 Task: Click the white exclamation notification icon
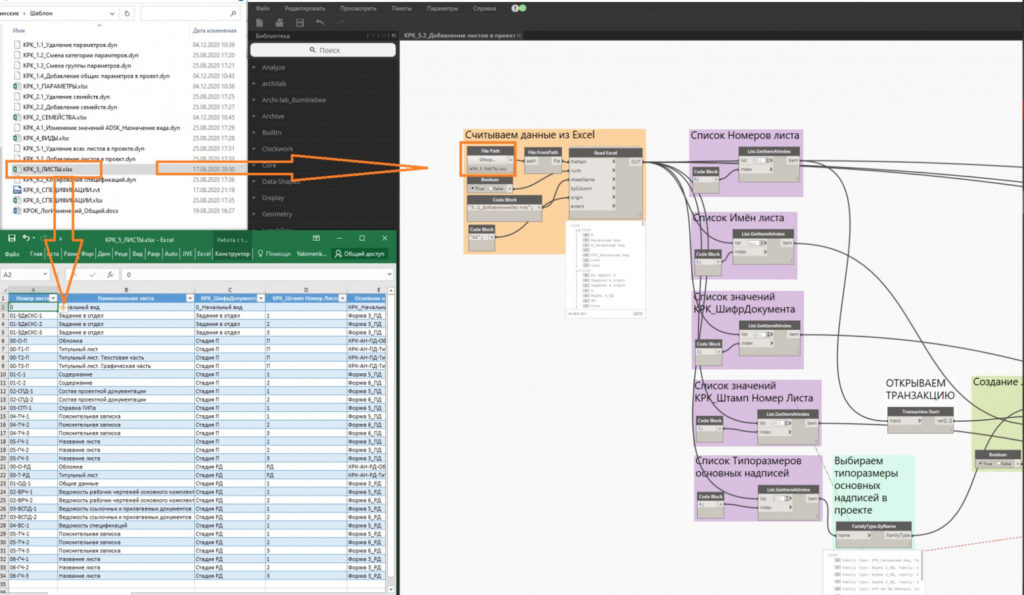pyautogui.click(x=515, y=8)
